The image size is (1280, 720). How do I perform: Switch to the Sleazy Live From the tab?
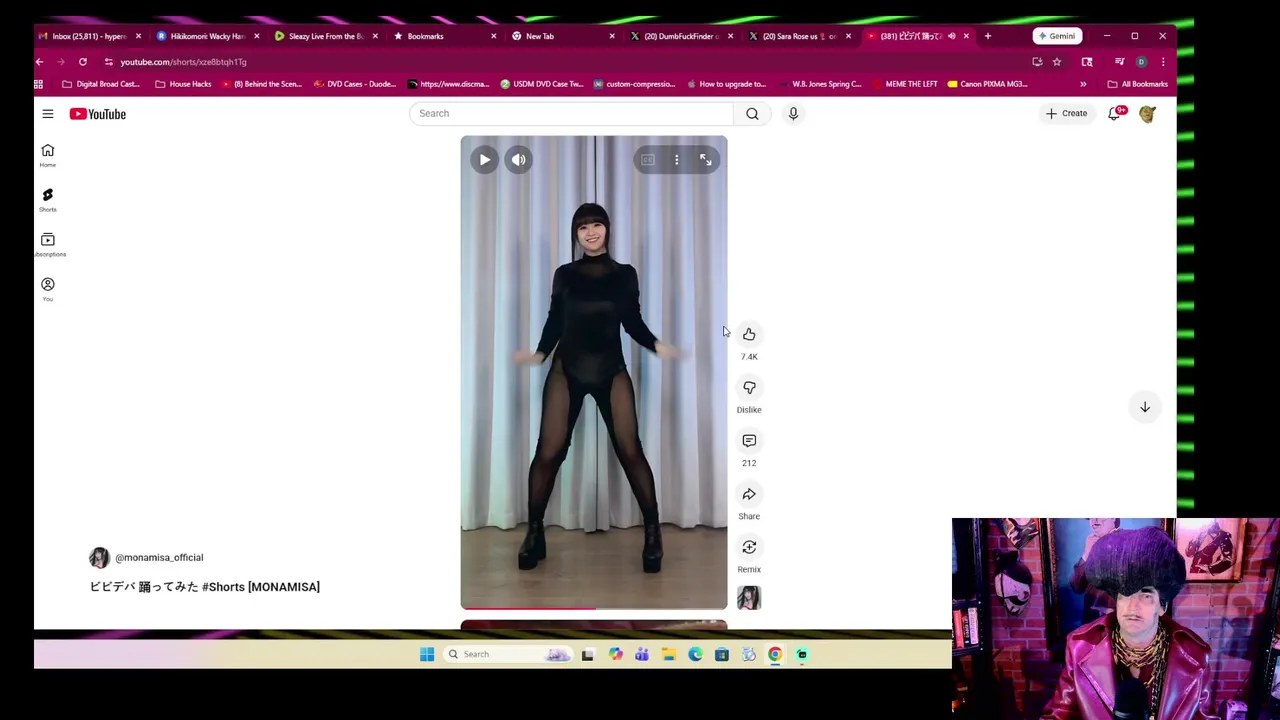[326, 36]
